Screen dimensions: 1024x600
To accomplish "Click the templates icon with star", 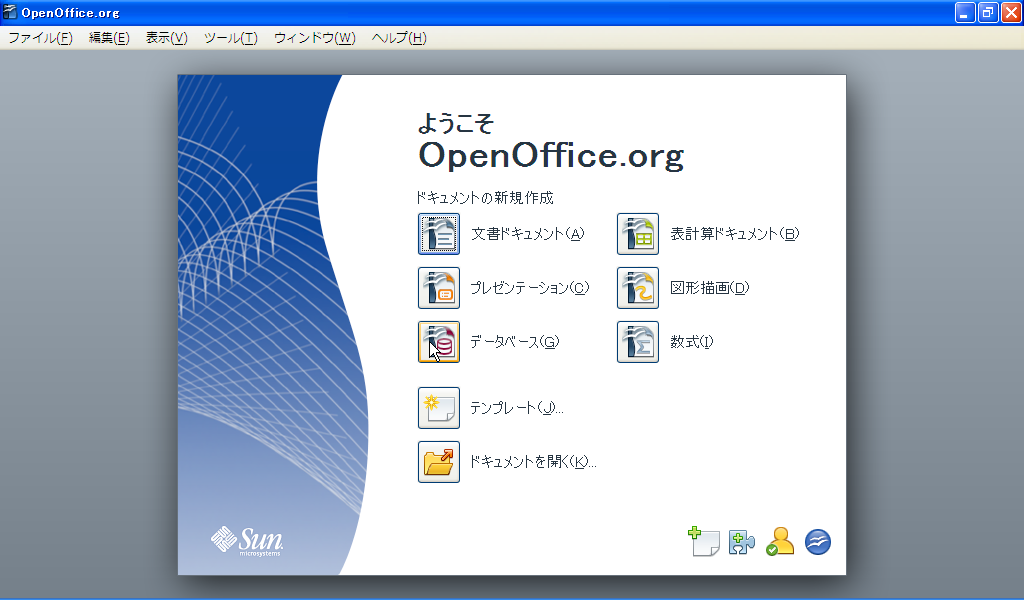I will coord(439,408).
